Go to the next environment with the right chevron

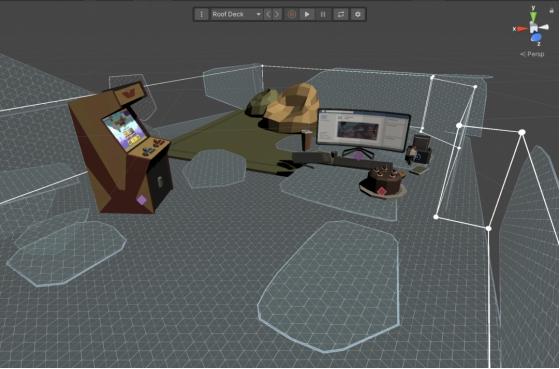coord(277,14)
